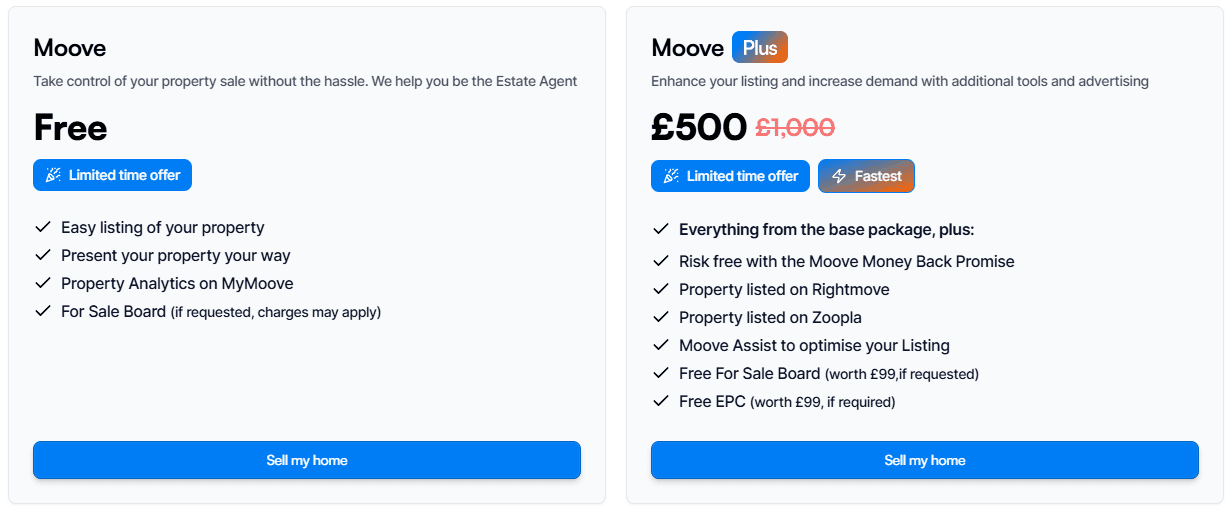This screenshot has width=1231, height=513.
Task: Click checkmark beside Present your property your way
Action: (x=42, y=256)
